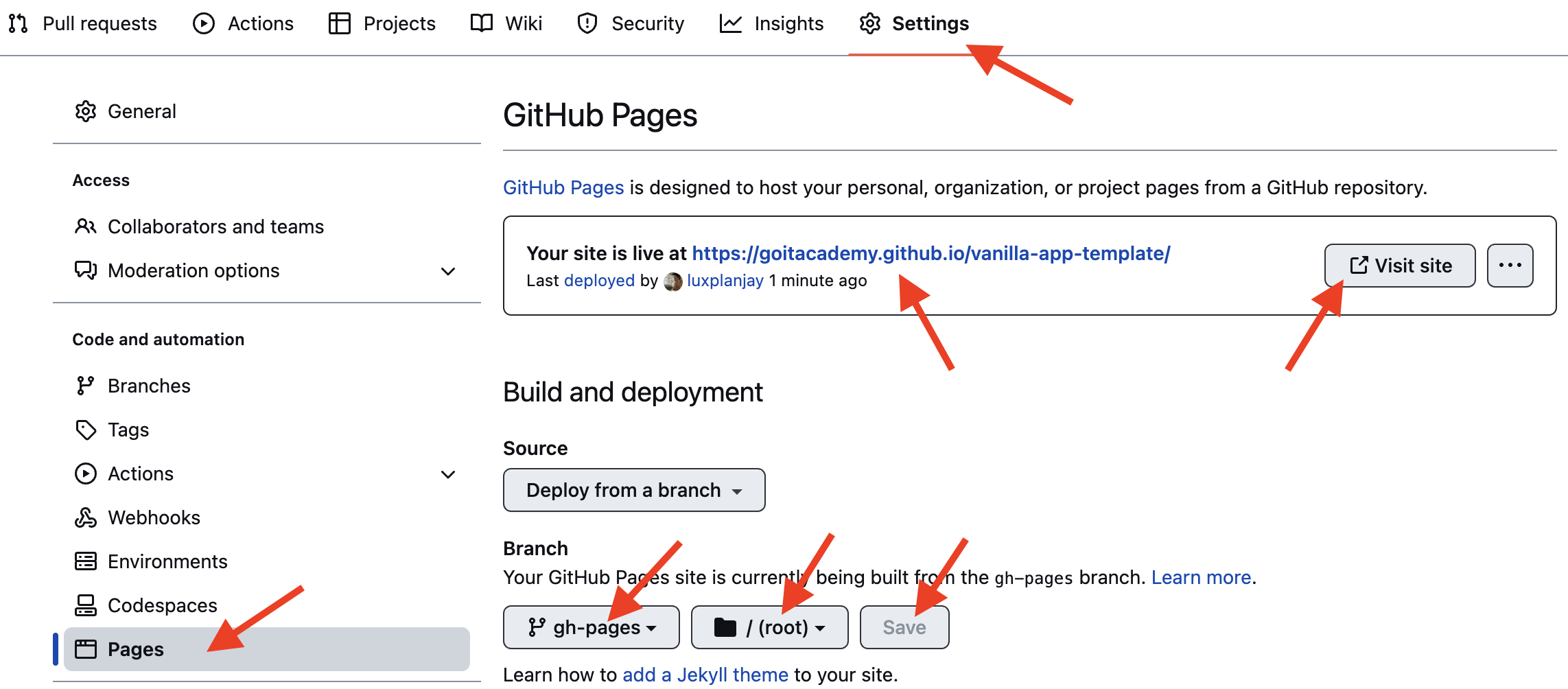Image resolution: width=1568 pixels, height=689 pixels.
Task: Click the Insights graph icon
Action: click(x=730, y=23)
